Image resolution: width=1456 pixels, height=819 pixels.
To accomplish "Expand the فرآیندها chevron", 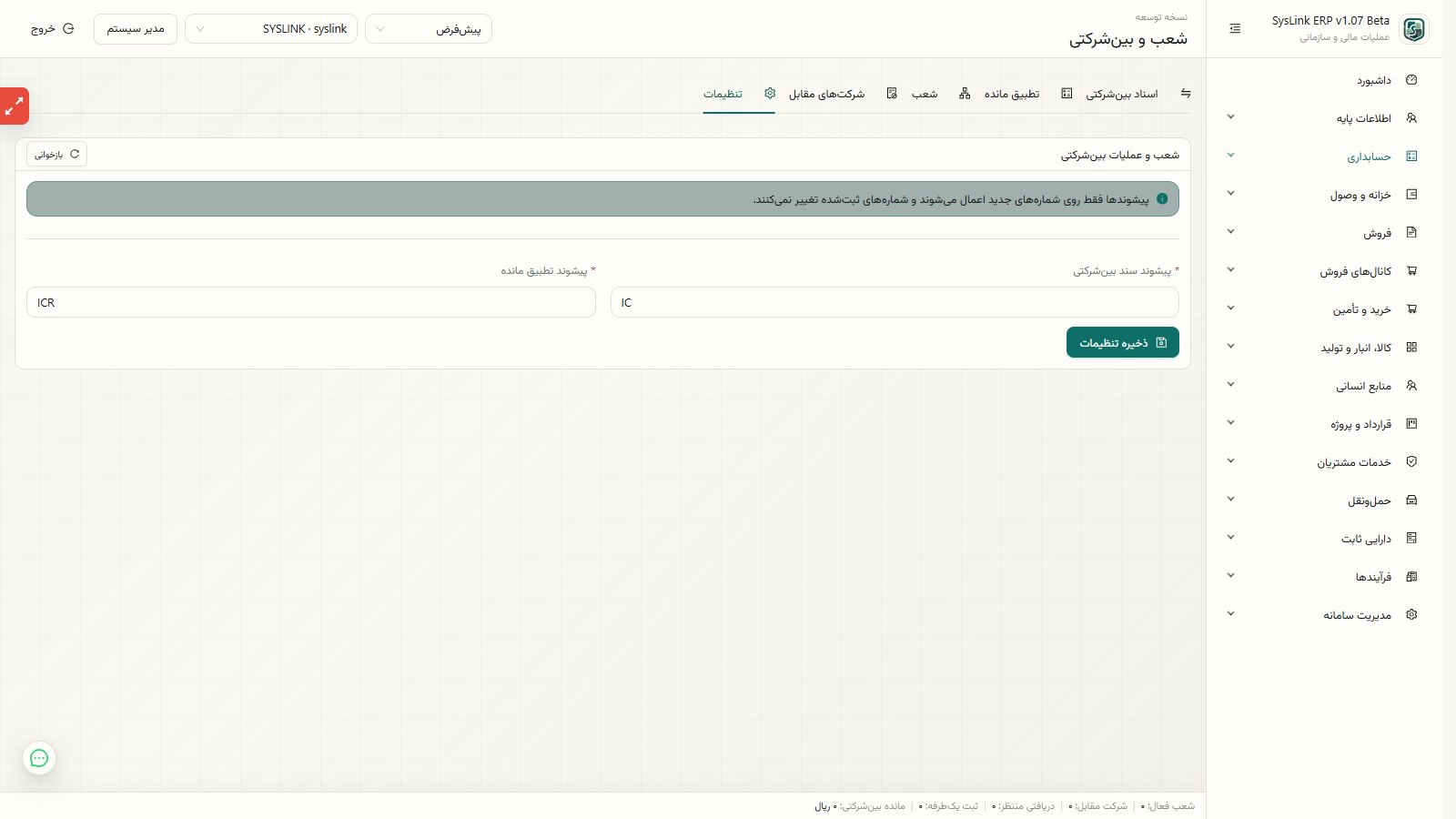I will coord(1230,576).
